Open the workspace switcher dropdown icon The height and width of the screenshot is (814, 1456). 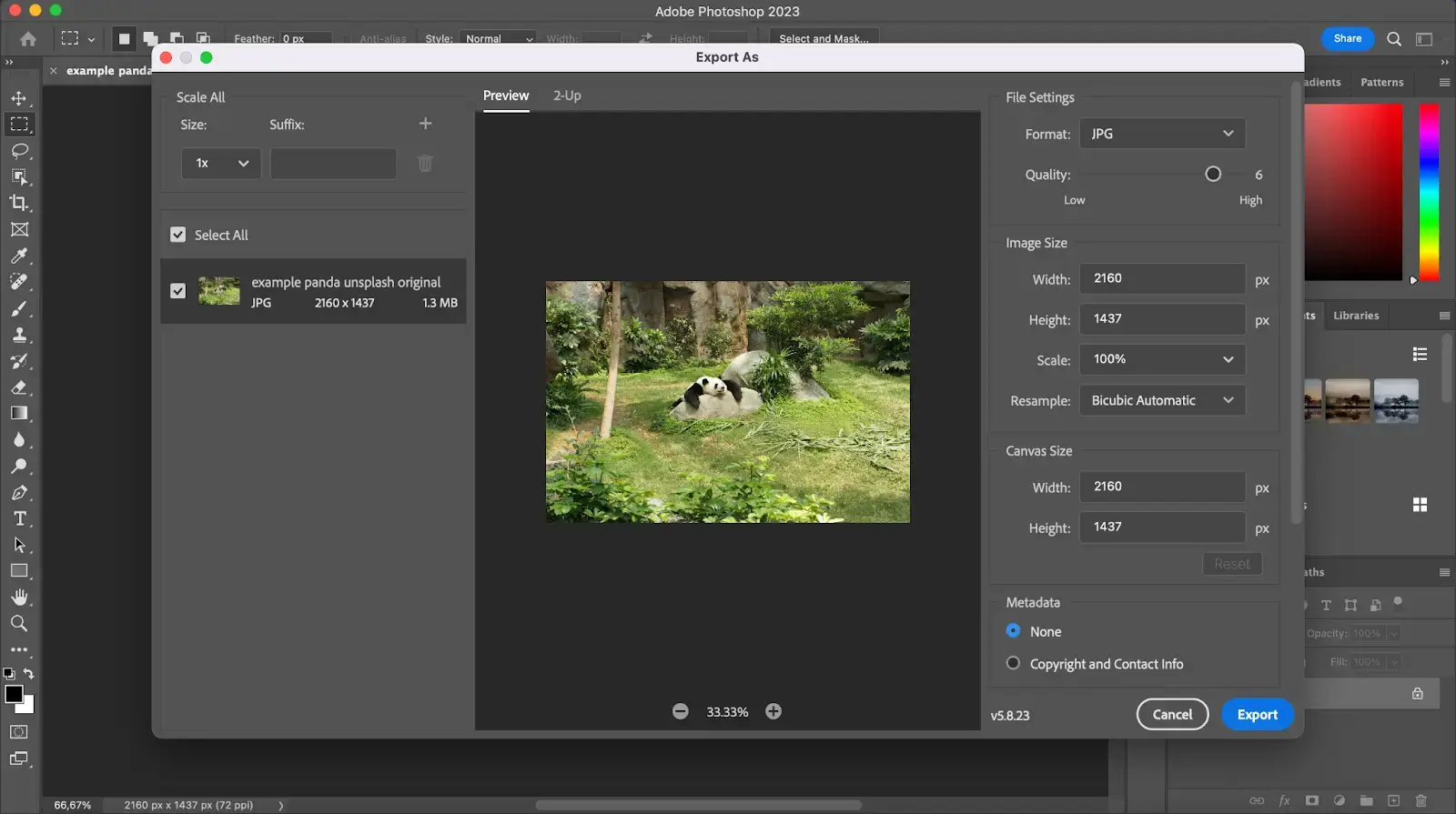tap(1425, 39)
